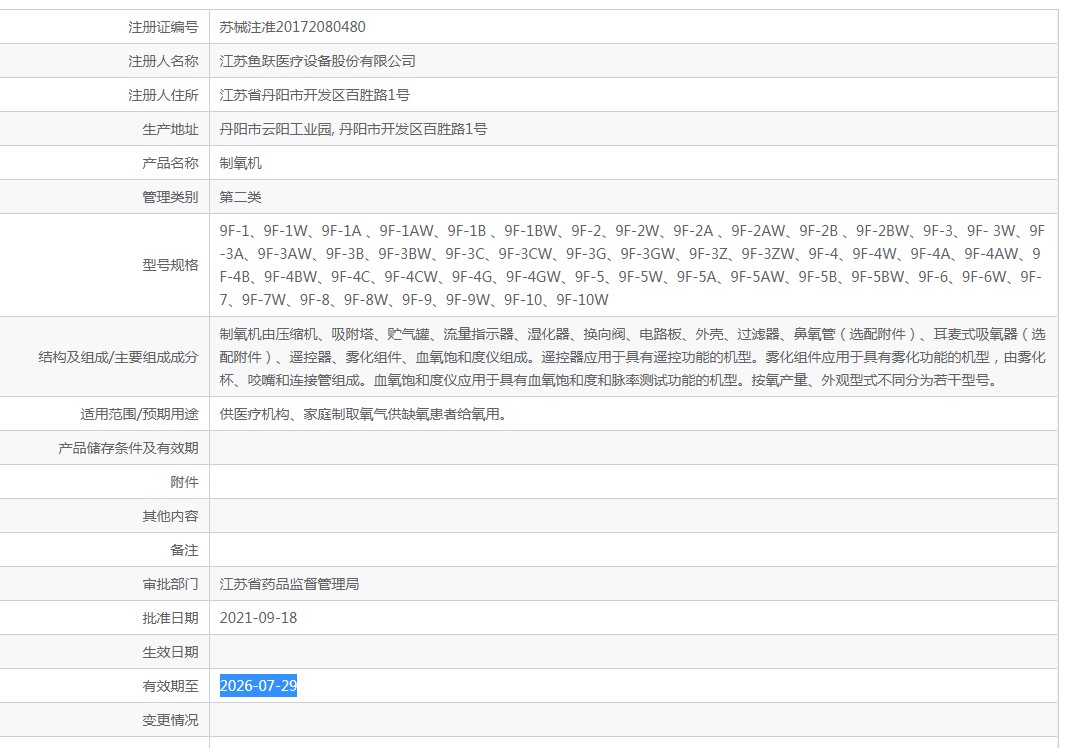The width and height of the screenshot is (1065, 748).
Task: Click the 生效日期 label
Action: point(170,652)
